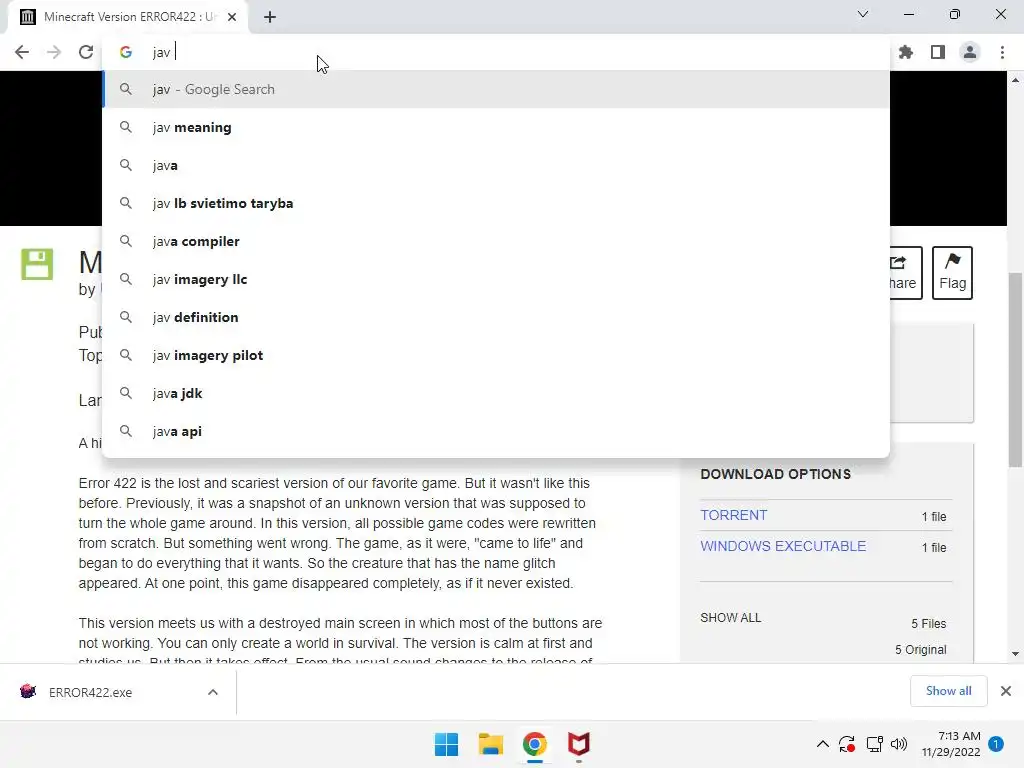Open the Chrome extensions puzzle icon
1024x768 pixels.
click(x=906, y=52)
